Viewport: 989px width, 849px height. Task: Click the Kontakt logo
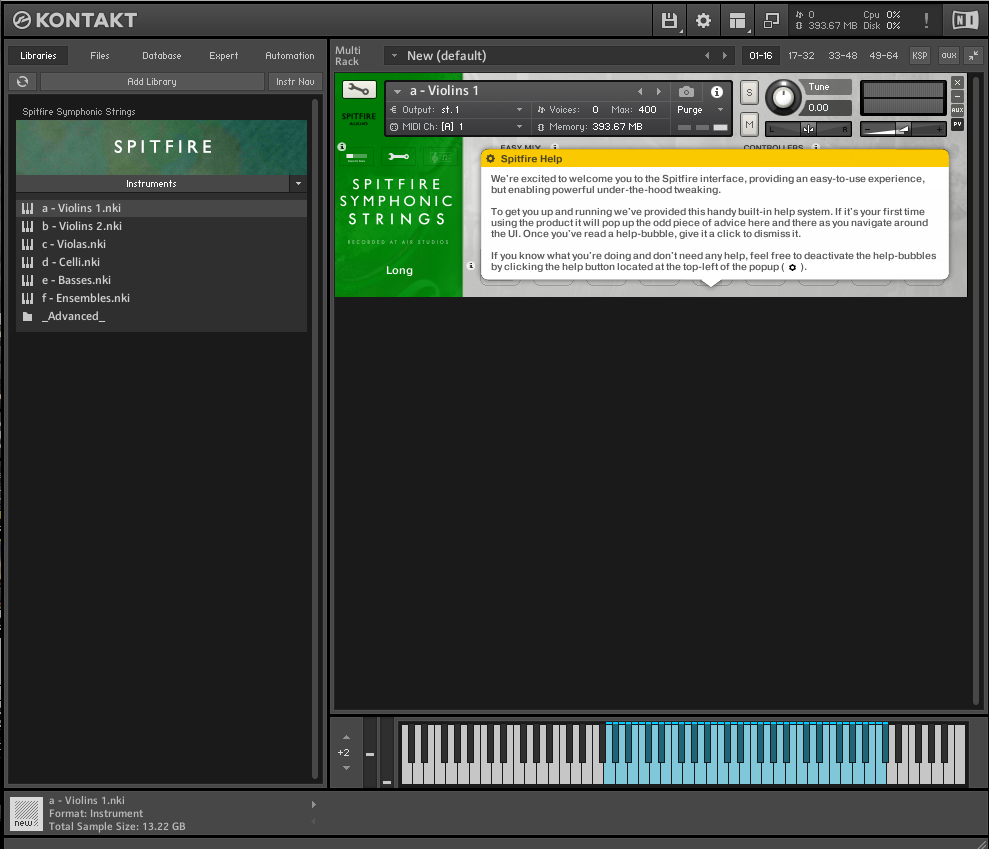74,20
